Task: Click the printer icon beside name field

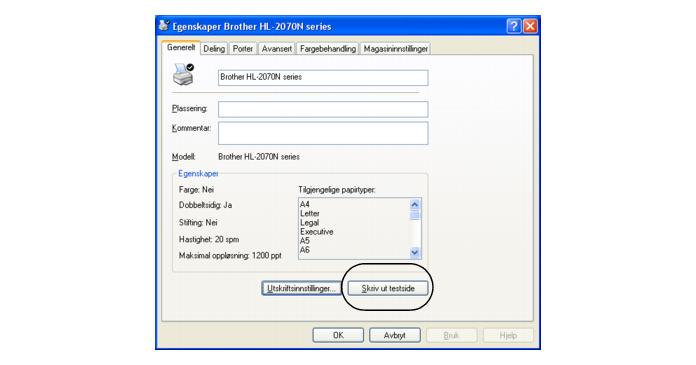Action: tap(183, 74)
